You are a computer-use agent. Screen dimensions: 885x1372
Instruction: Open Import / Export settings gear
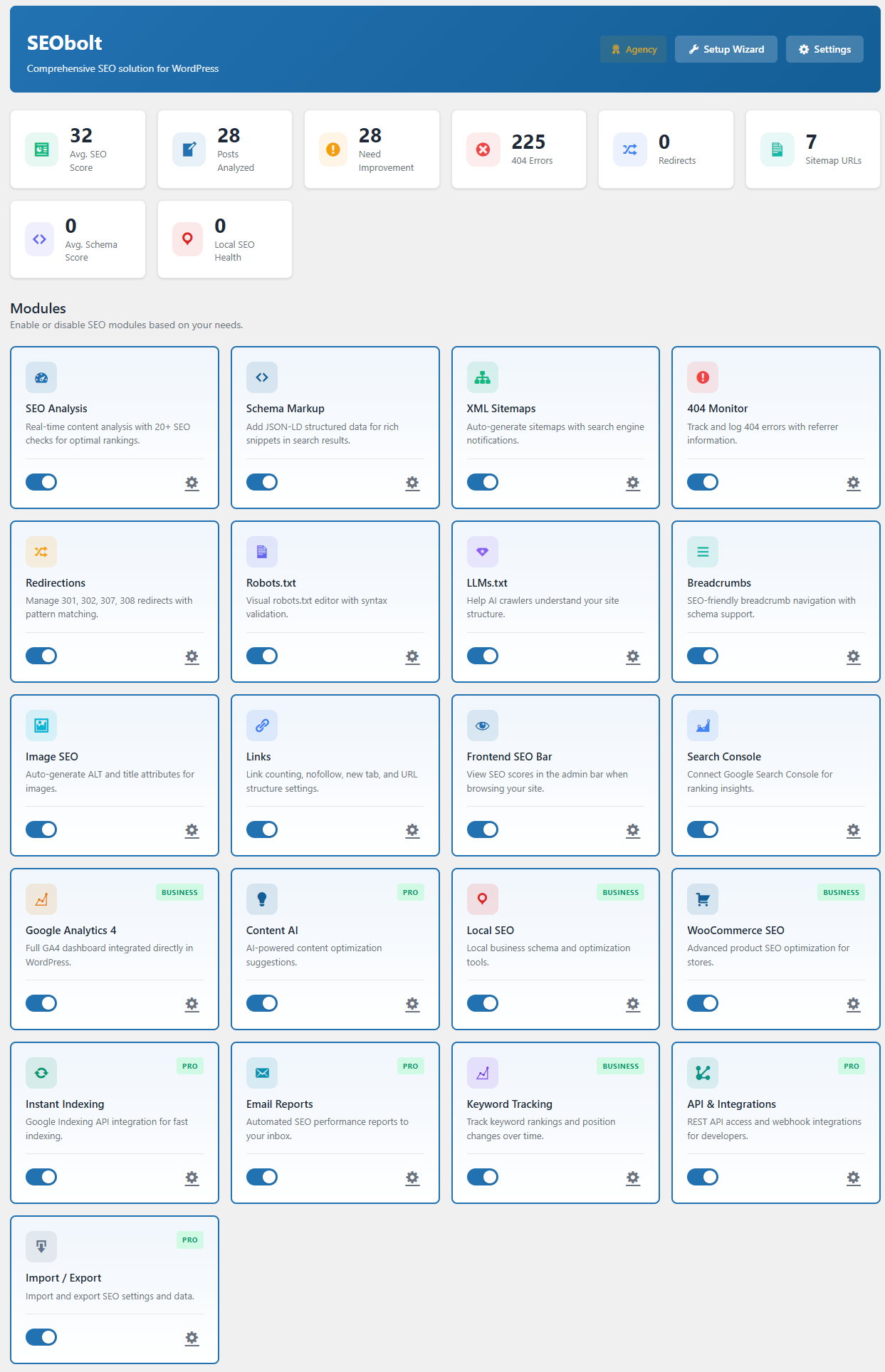pos(192,1338)
